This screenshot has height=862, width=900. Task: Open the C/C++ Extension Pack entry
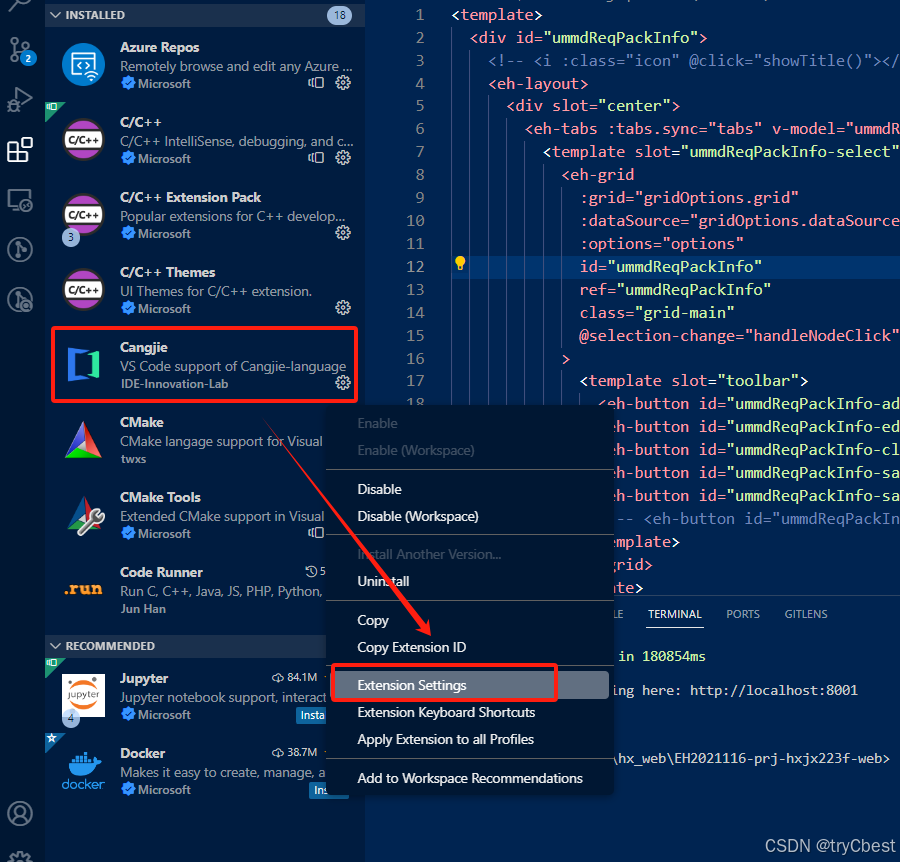[x=205, y=215]
